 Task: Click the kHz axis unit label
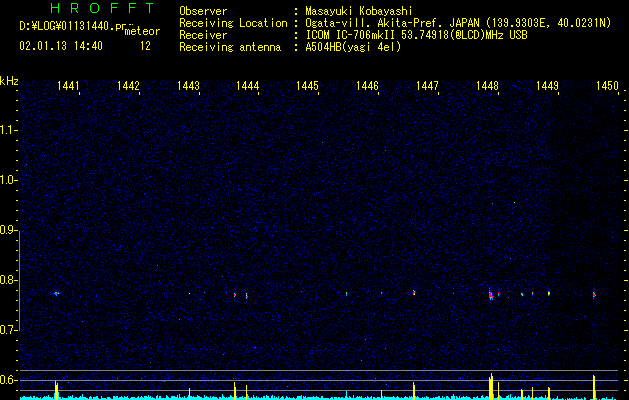pyautogui.click(x=9, y=81)
